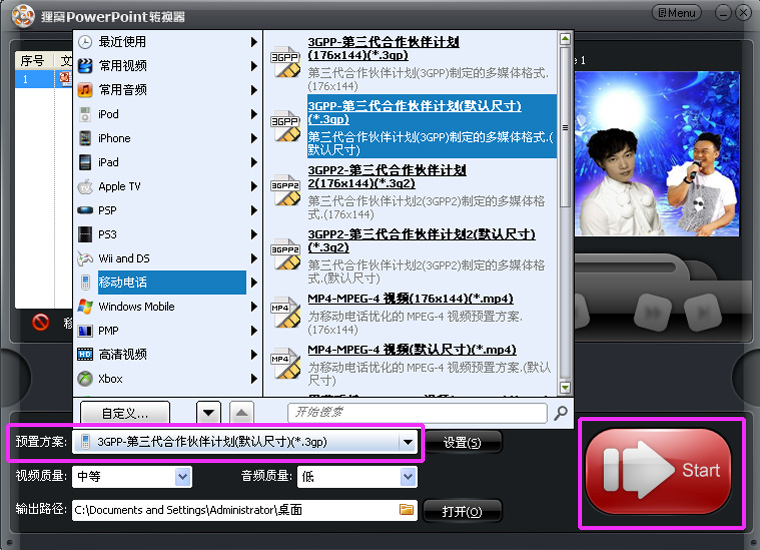760x550 pixels.
Task: Expand the PS3 submenu arrow
Action: point(254,235)
